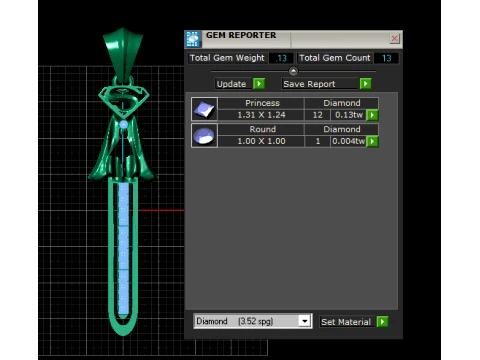
Task: Select the Superman emblem on the pendant model
Action: coord(123,101)
